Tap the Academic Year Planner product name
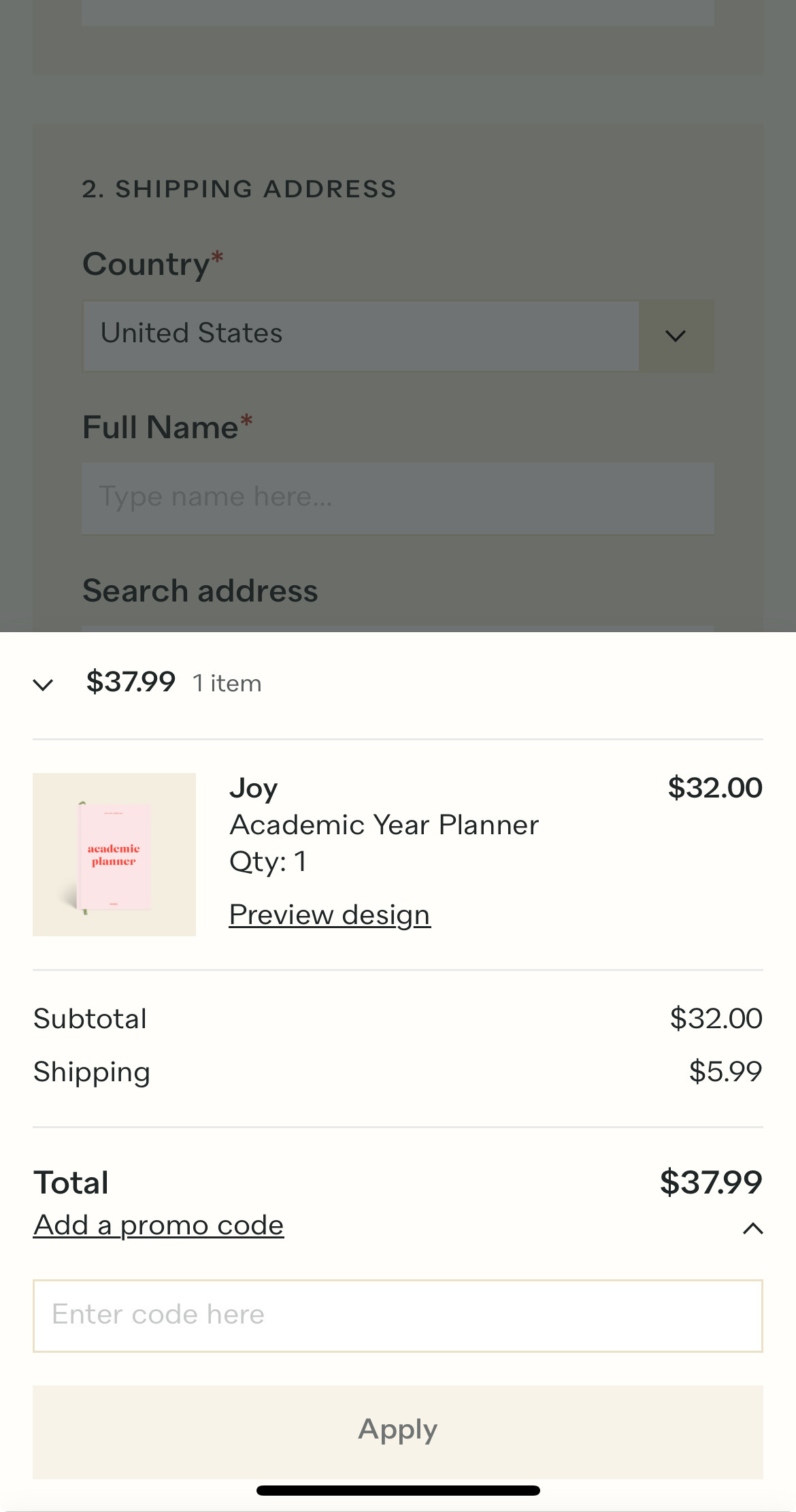 coord(384,825)
